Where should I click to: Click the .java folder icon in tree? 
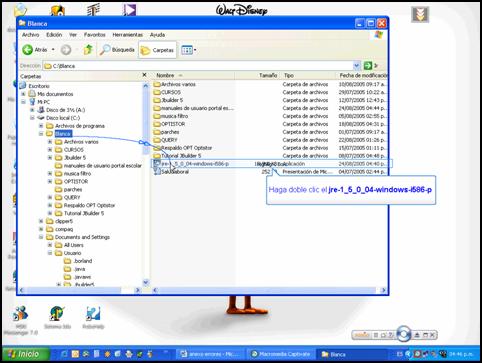(x=67, y=269)
